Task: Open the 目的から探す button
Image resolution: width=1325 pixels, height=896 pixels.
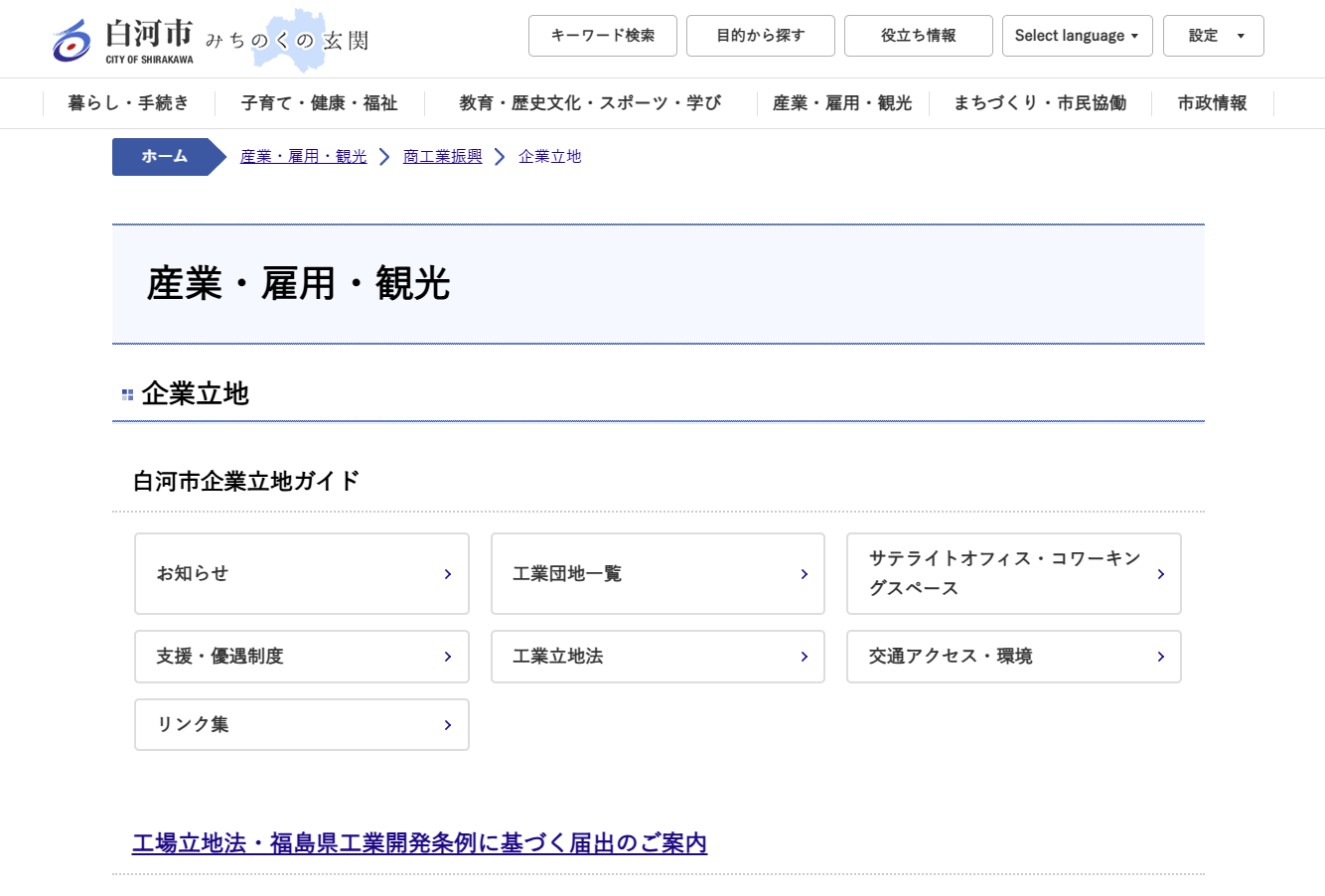Action: pyautogui.click(x=761, y=36)
